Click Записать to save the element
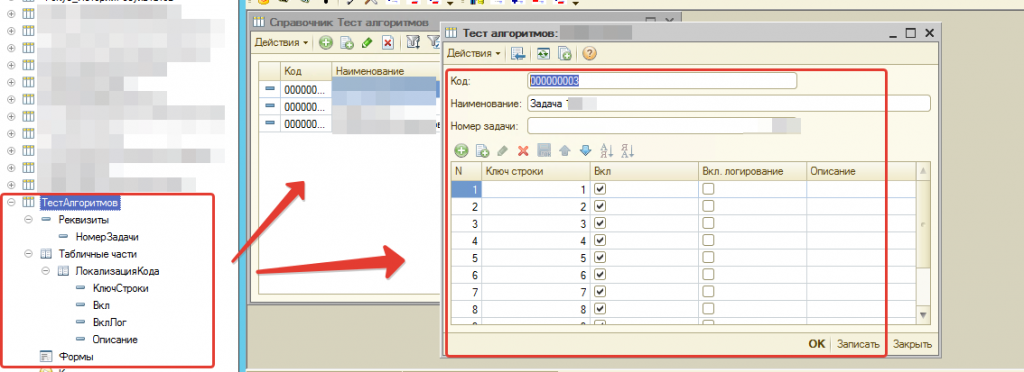This screenshot has height=372, width=1024. (x=859, y=344)
